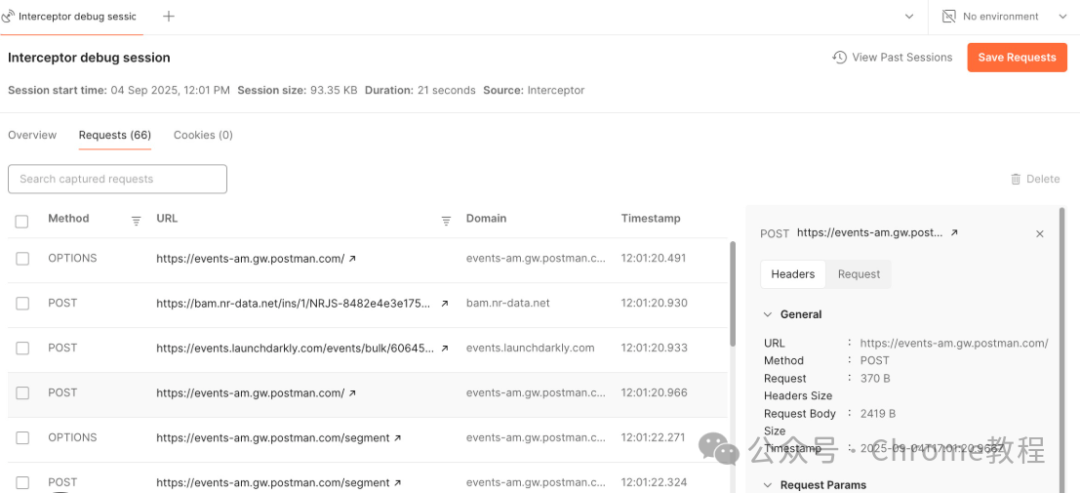Toggle the select-all header checkbox
This screenshot has width=1080, height=493.
pyautogui.click(x=22, y=221)
